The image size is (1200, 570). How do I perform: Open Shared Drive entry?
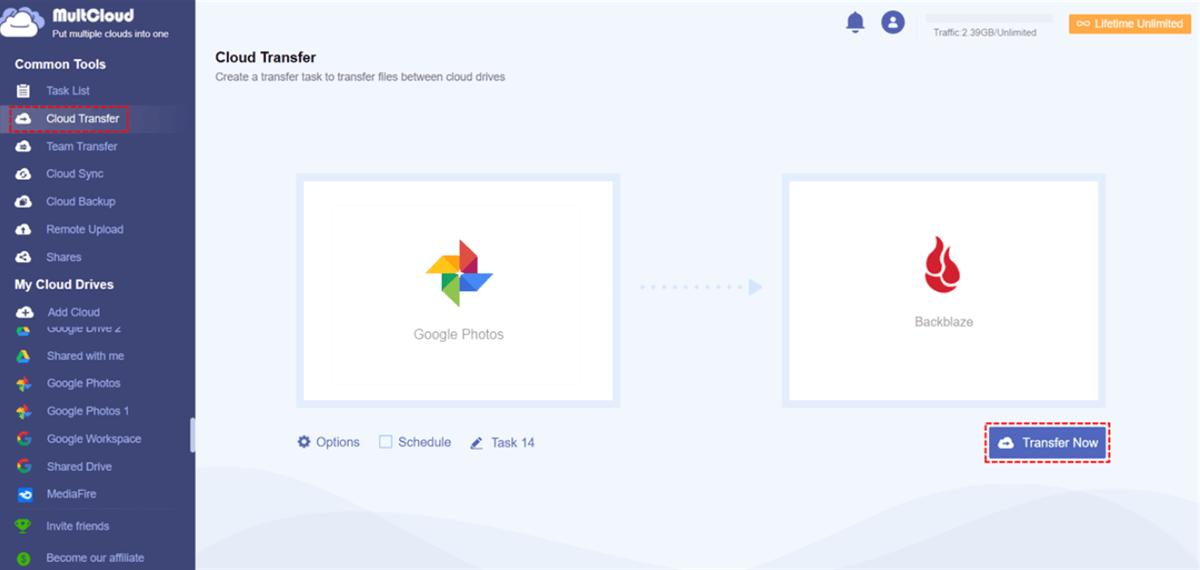click(79, 467)
